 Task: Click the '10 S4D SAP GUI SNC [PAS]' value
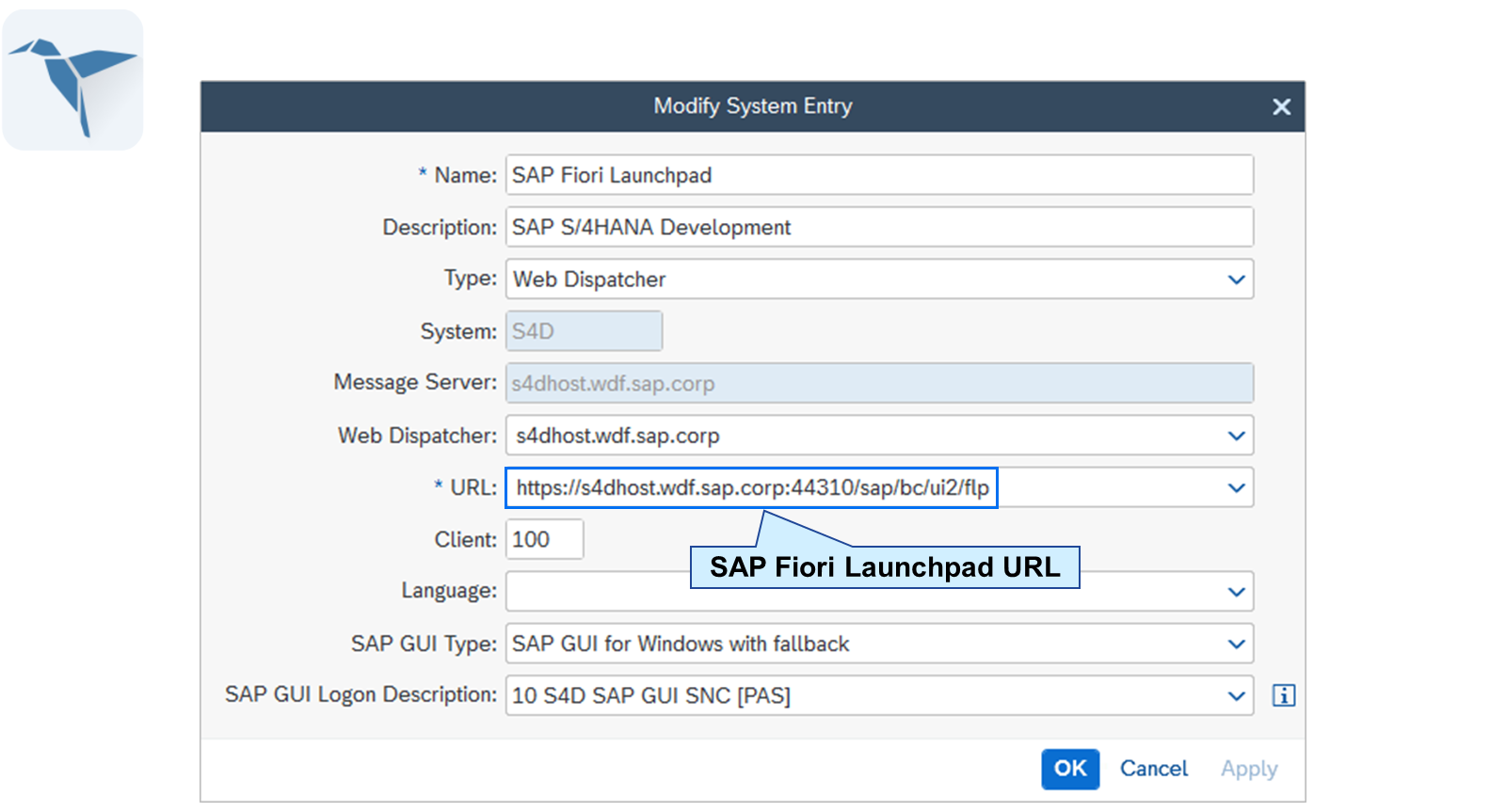(x=651, y=695)
